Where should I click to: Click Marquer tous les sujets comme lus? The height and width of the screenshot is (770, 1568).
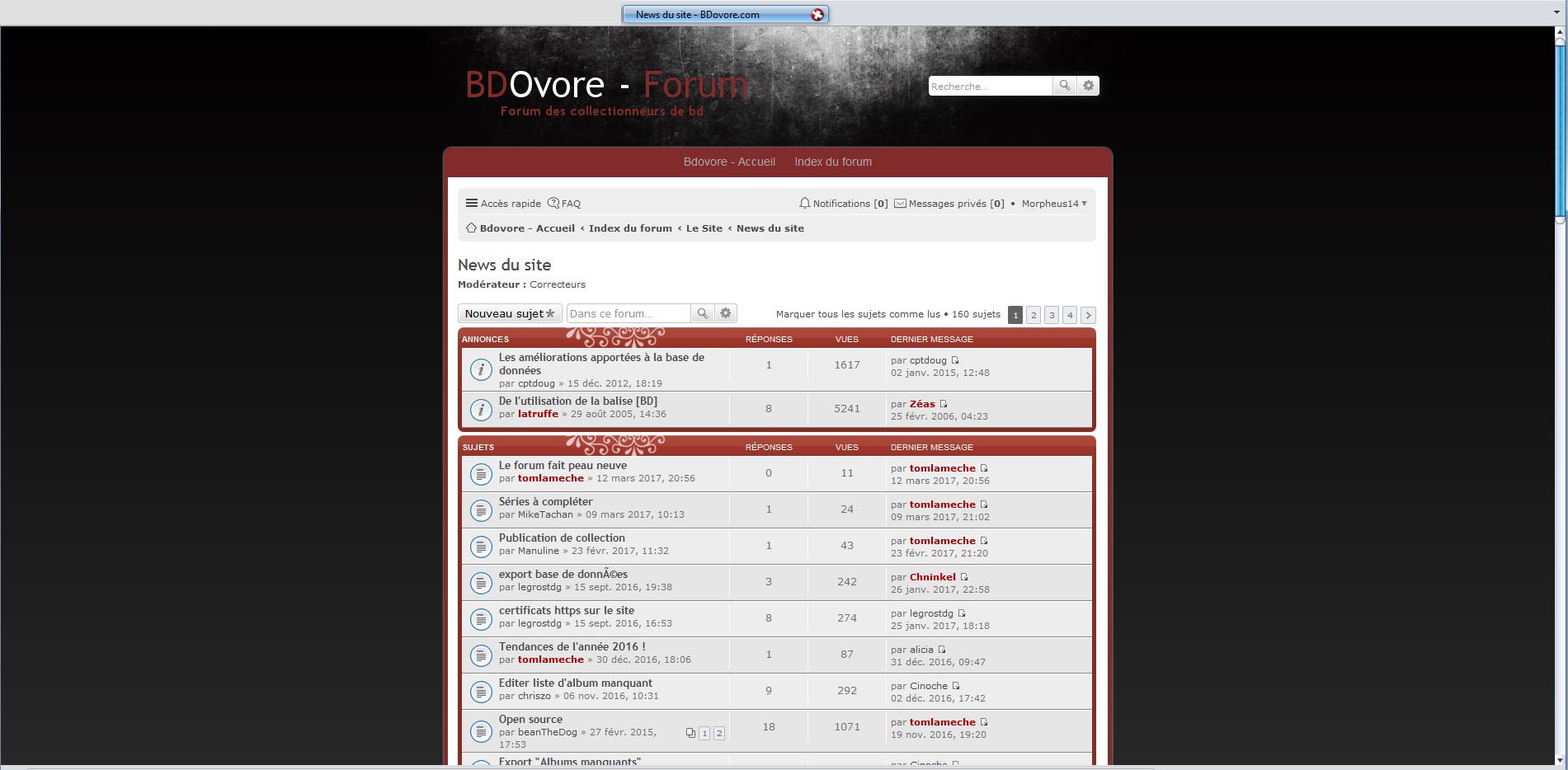tap(858, 314)
